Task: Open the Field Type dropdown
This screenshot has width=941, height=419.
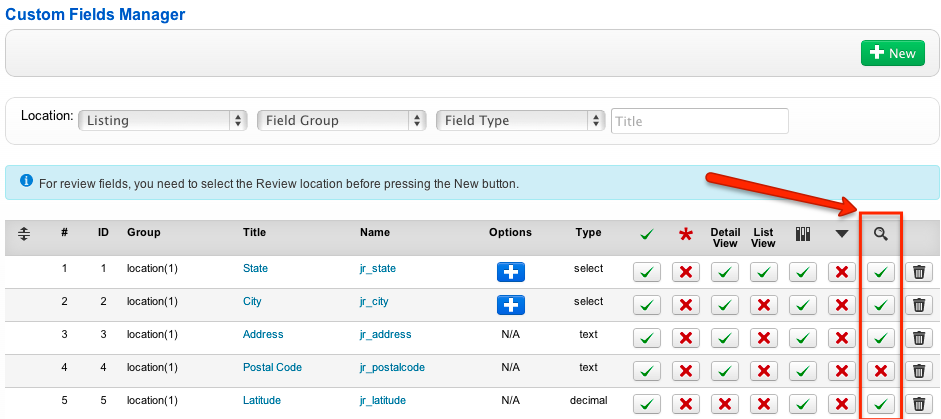Action: [x=521, y=120]
